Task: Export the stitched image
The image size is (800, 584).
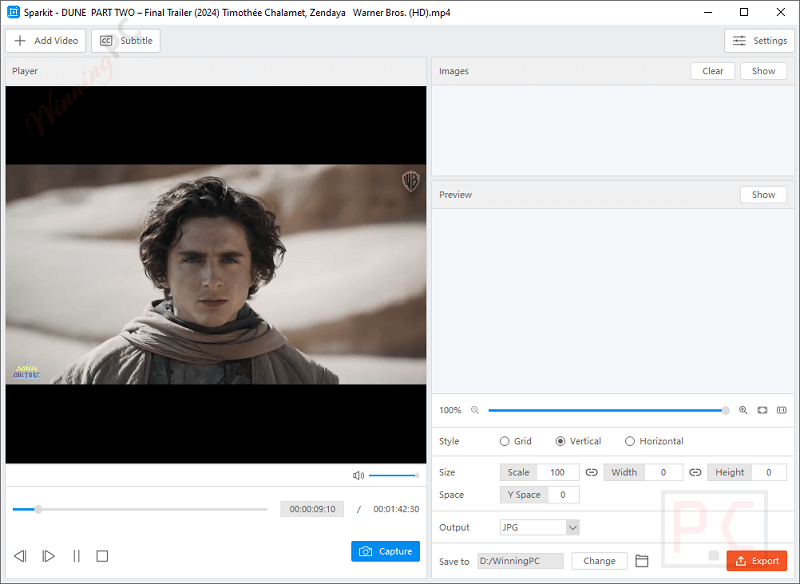Action: [757, 561]
